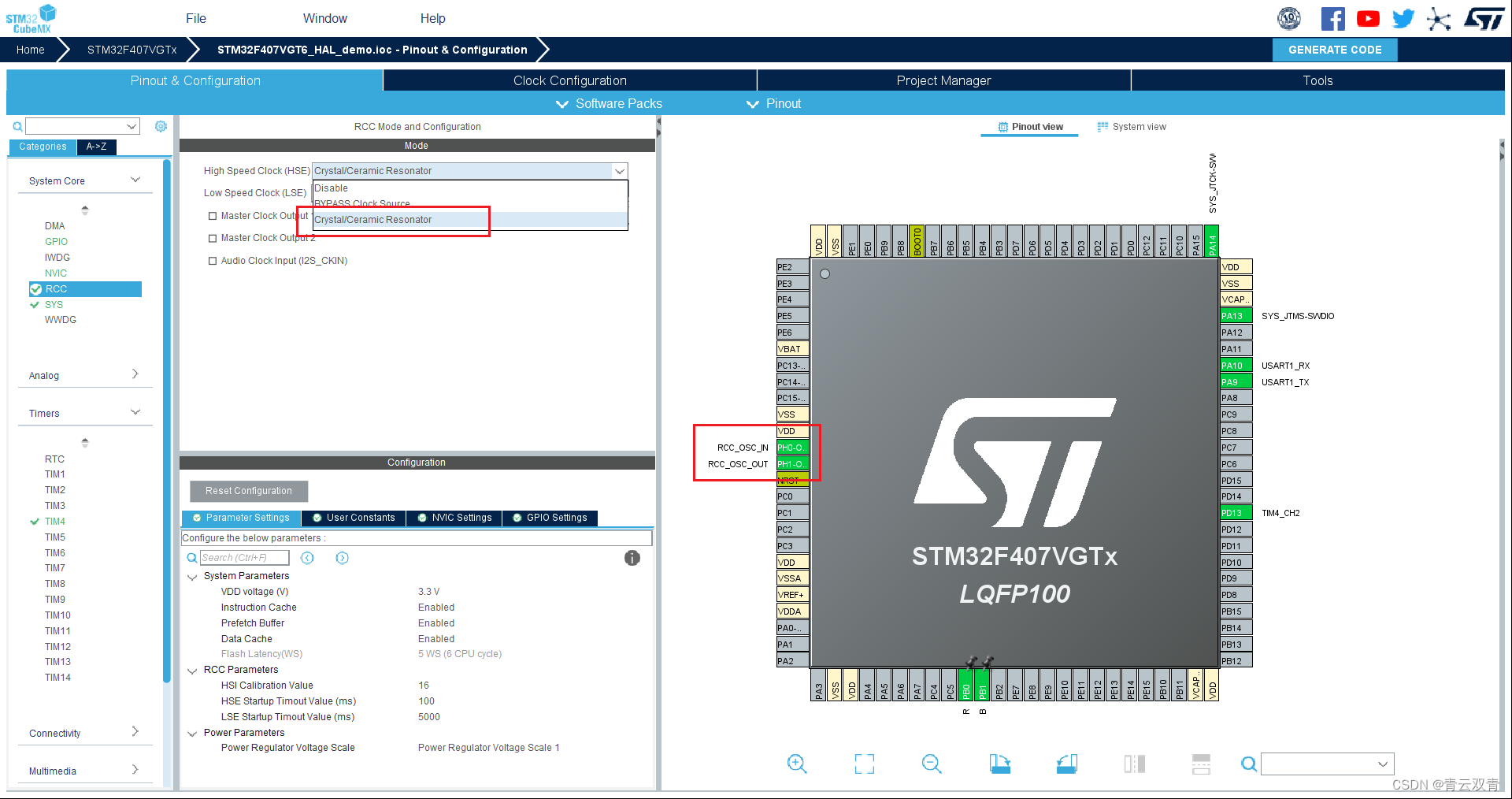Screen dimensions: 1512x799
Task: Collapse the RCC Parameters group
Action: click(192, 671)
